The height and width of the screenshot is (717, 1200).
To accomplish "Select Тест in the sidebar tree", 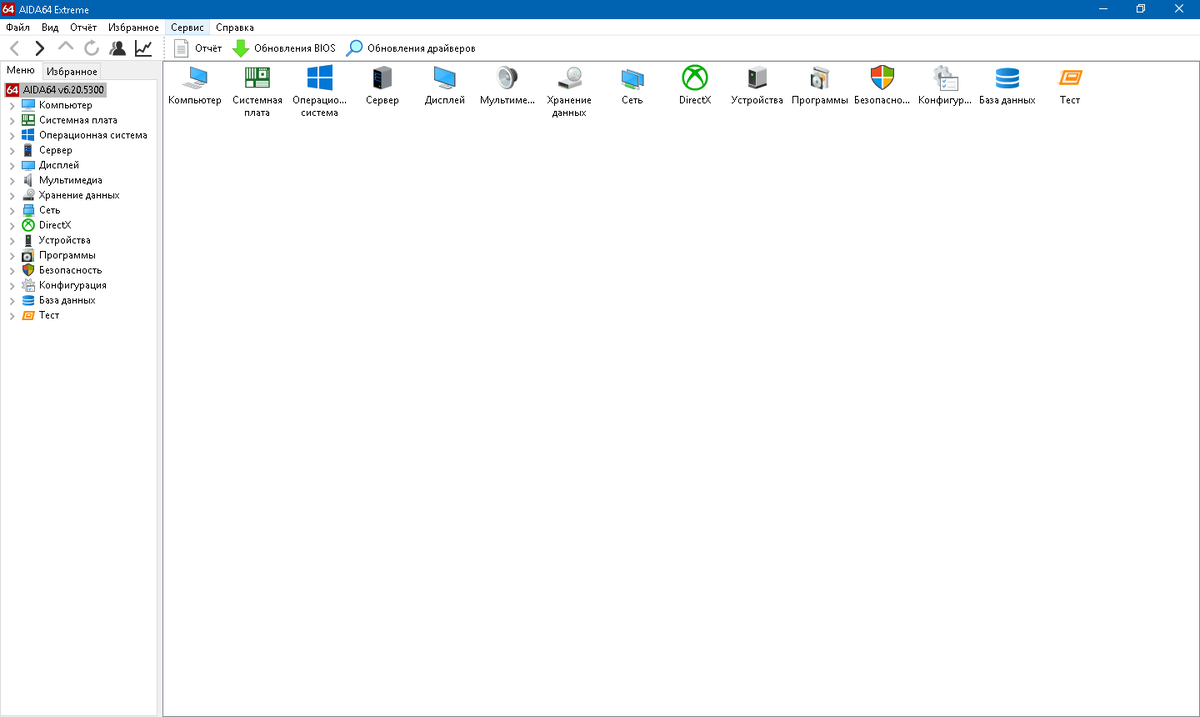I will [x=49, y=315].
